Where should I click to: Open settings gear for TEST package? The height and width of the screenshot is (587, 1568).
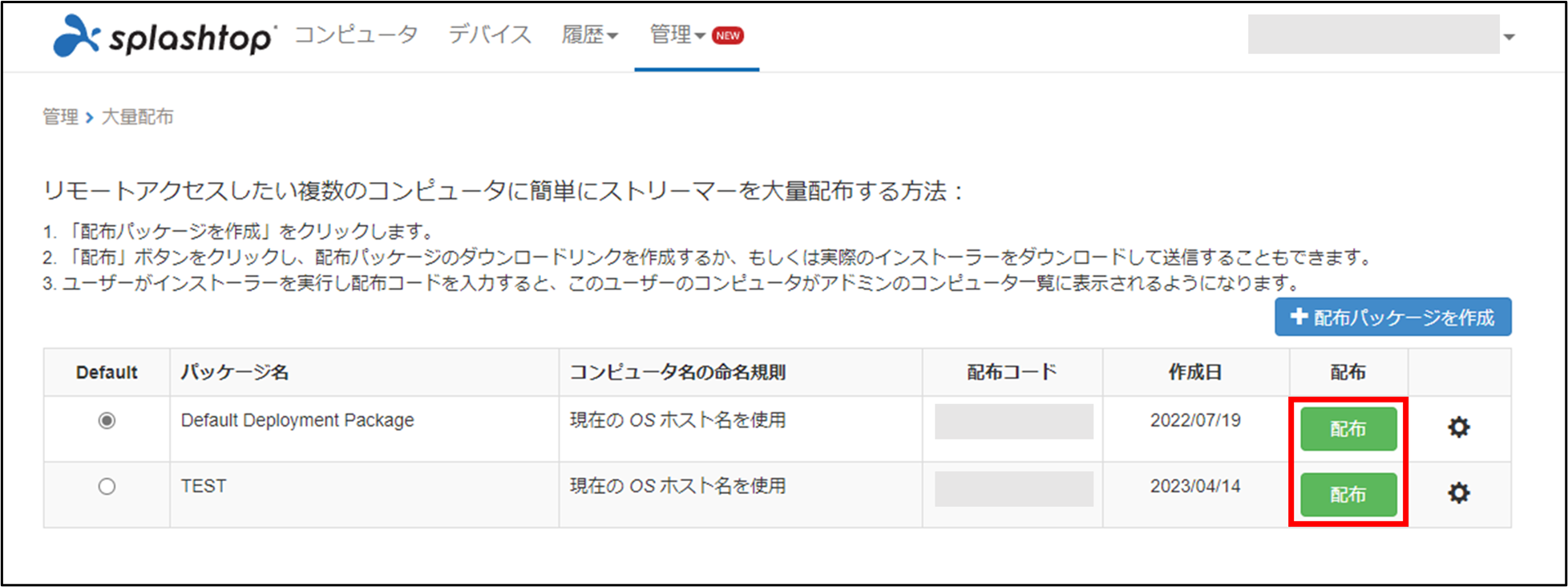1458,493
